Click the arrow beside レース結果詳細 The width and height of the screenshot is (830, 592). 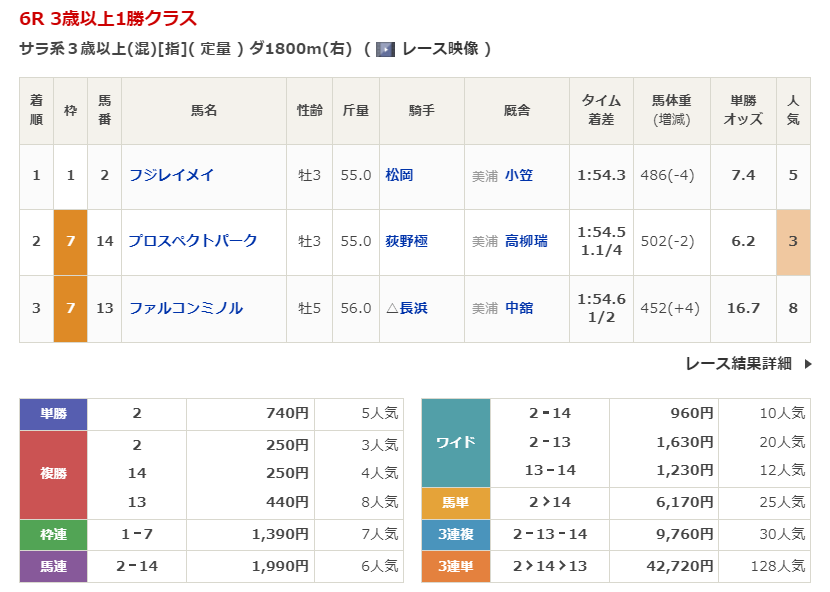(x=808, y=364)
